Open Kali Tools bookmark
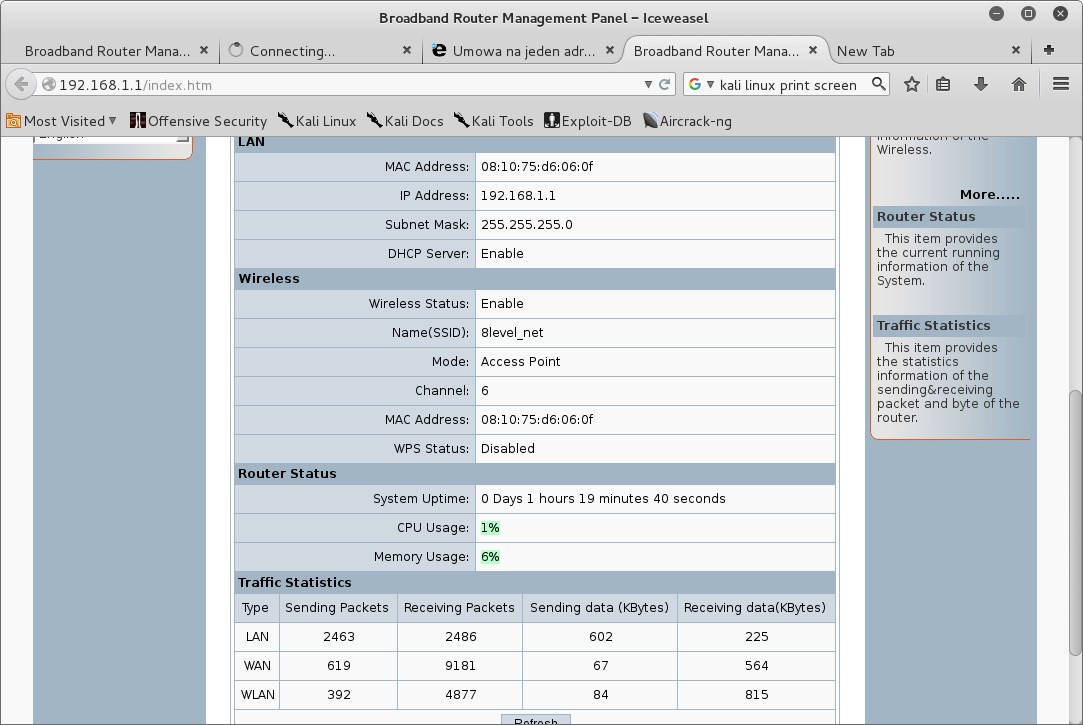 (494, 121)
